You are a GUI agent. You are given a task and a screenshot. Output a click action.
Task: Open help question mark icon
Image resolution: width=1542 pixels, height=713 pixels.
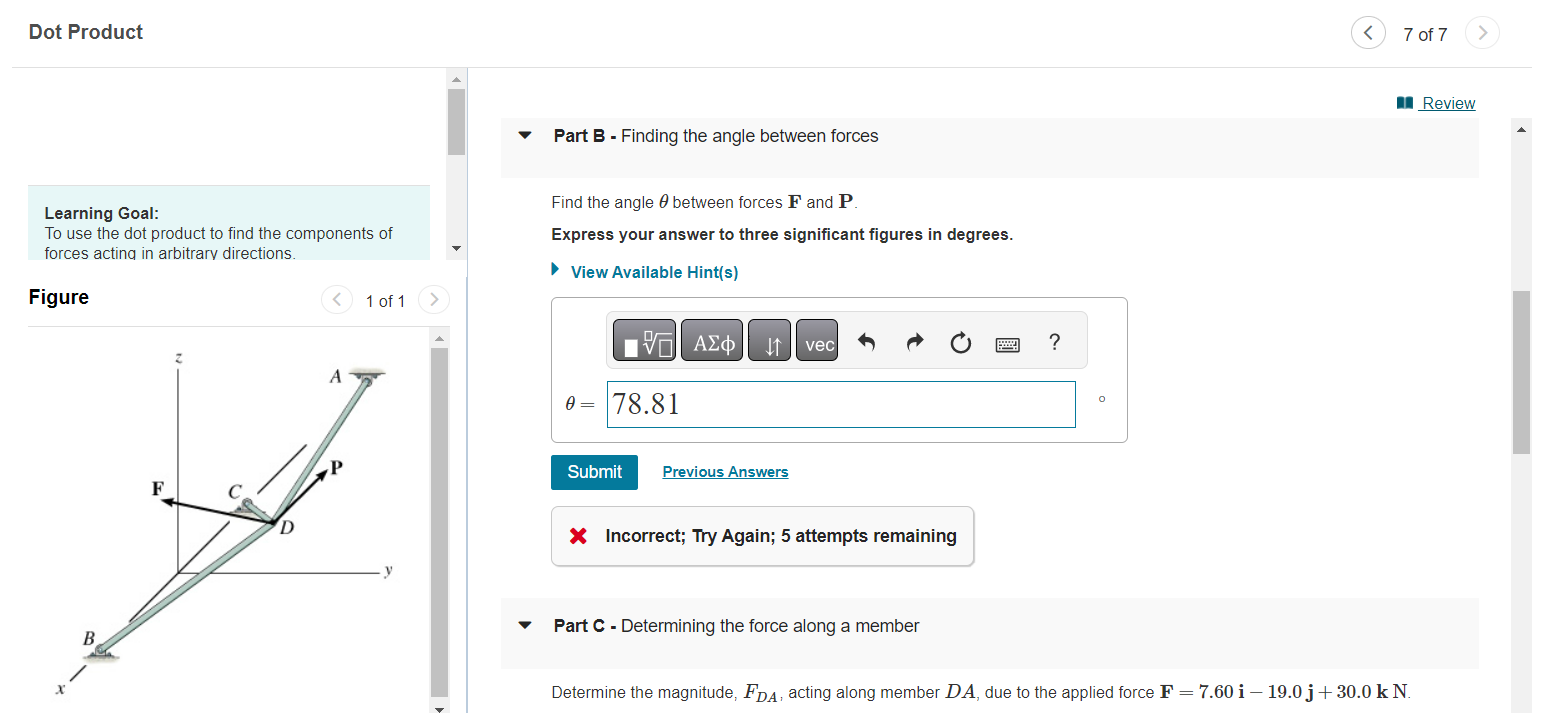point(1054,342)
